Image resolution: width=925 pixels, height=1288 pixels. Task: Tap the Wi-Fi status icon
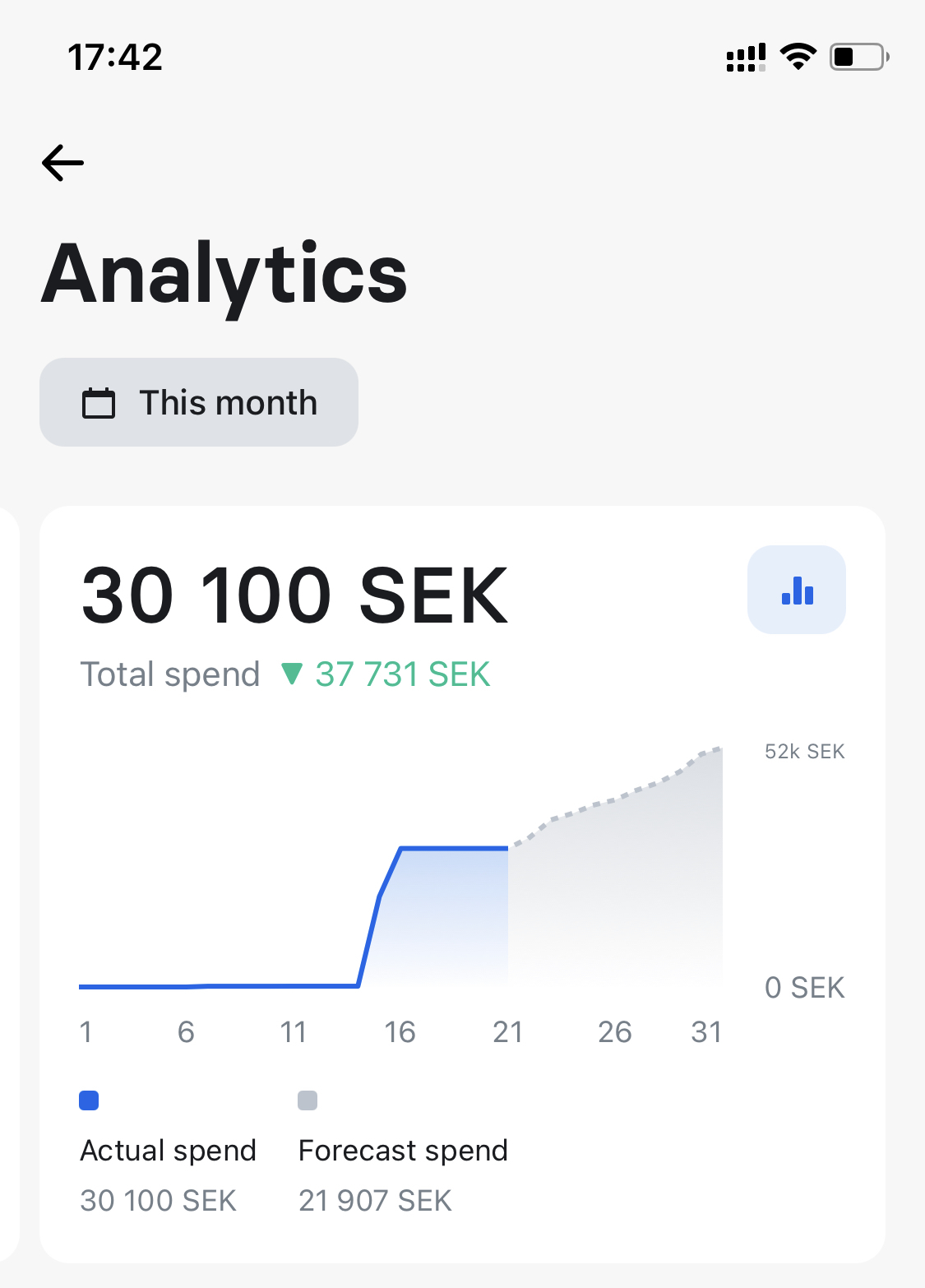click(x=797, y=57)
